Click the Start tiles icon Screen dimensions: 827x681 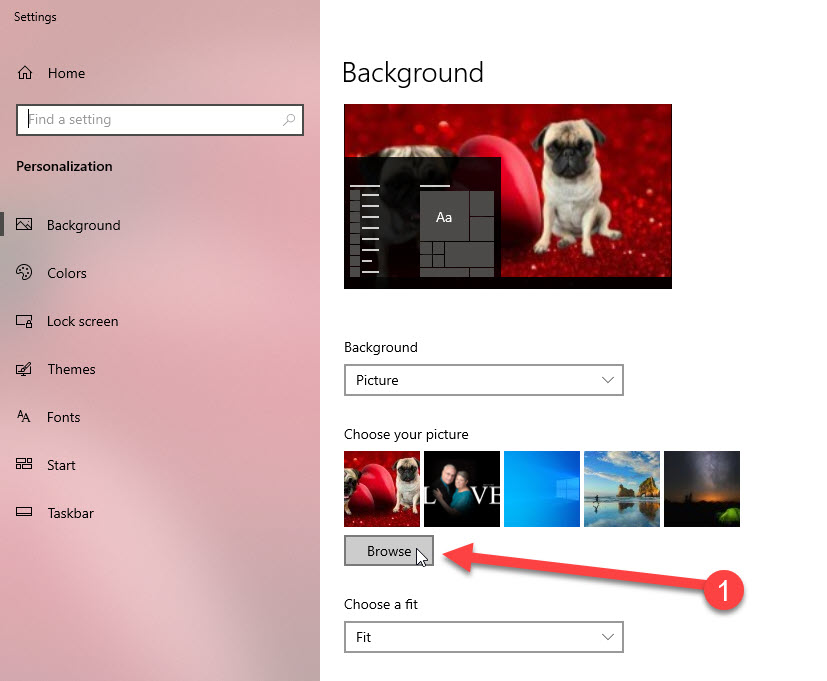pyautogui.click(x=26, y=465)
